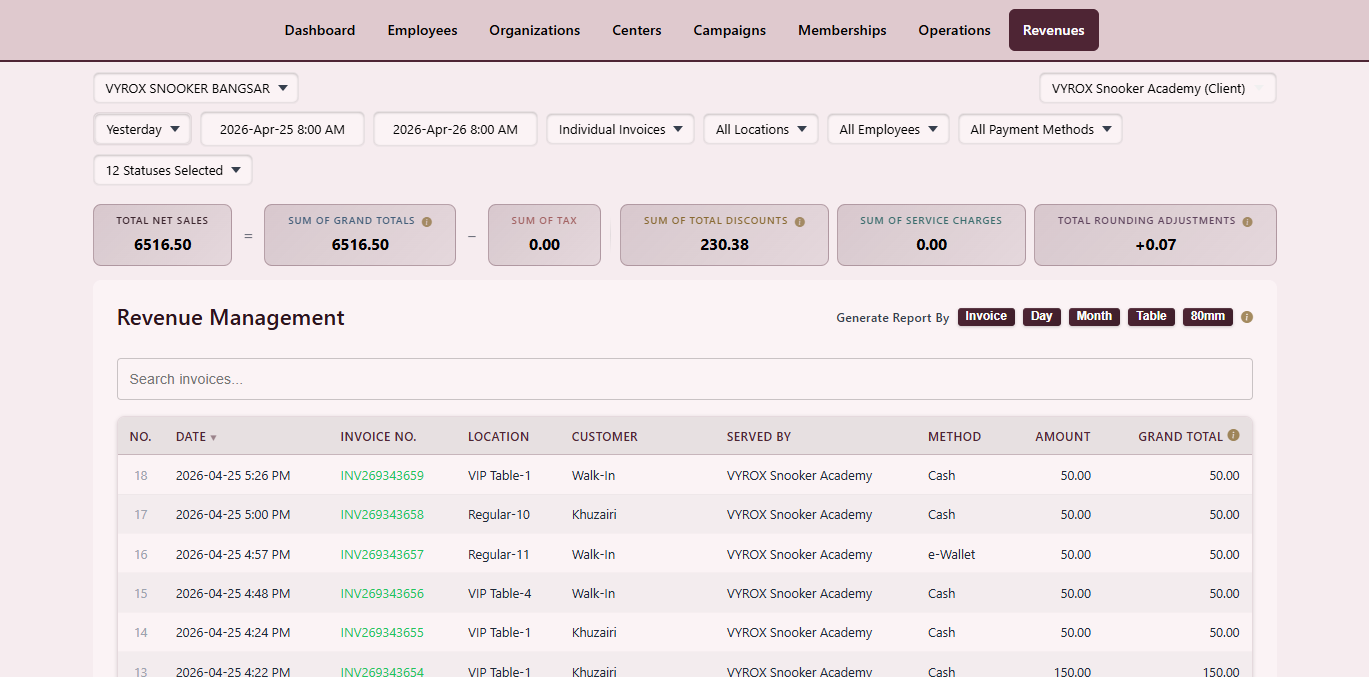1369x677 pixels.
Task: Open the VYROX SNOOKER BANGSAR center dropdown
Action: coord(196,88)
